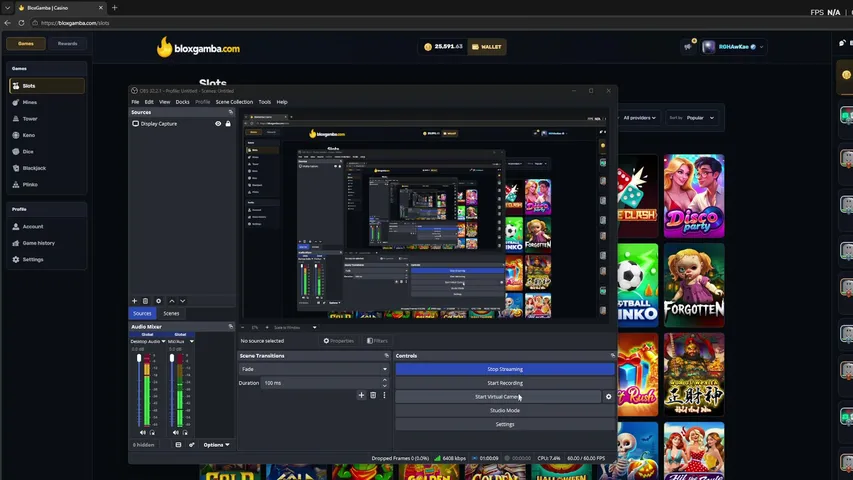
Task: Add a new scene transition
Action: (x=361, y=395)
